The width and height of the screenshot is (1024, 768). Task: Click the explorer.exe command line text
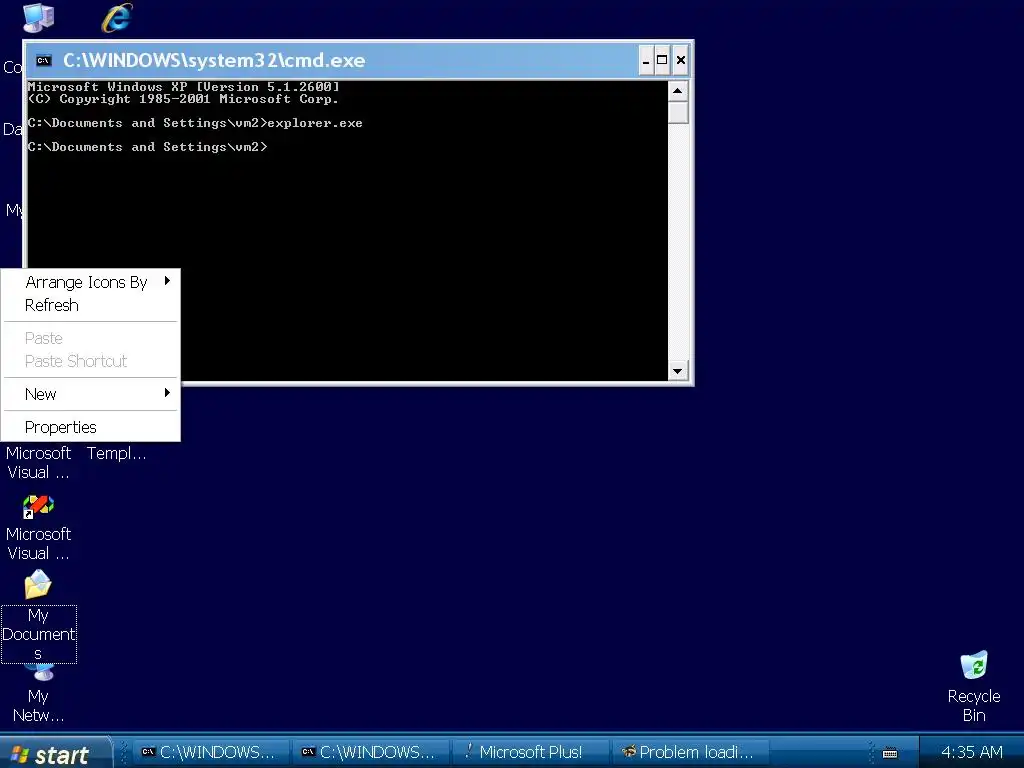click(x=195, y=123)
